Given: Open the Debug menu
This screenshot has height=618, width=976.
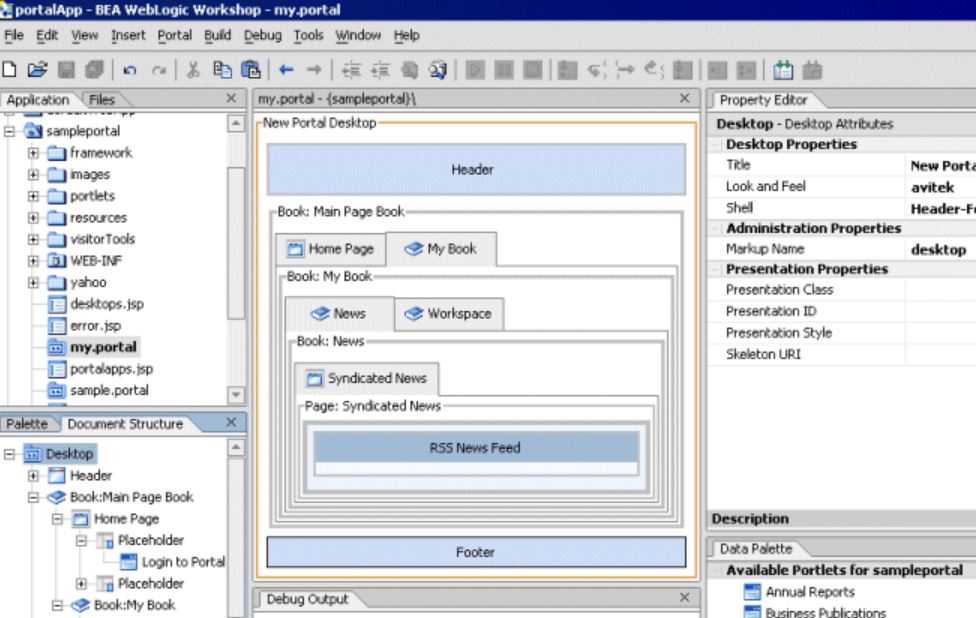Looking at the screenshot, I should tap(263, 35).
